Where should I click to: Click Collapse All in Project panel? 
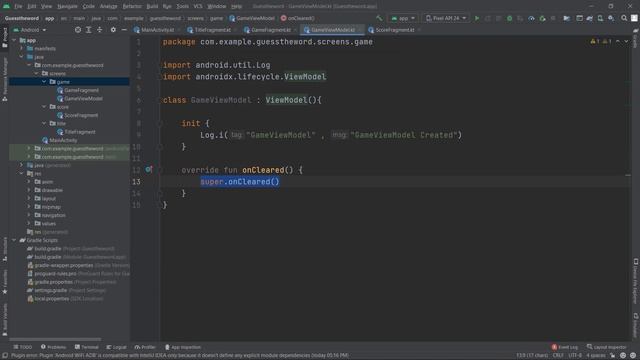click(100, 30)
